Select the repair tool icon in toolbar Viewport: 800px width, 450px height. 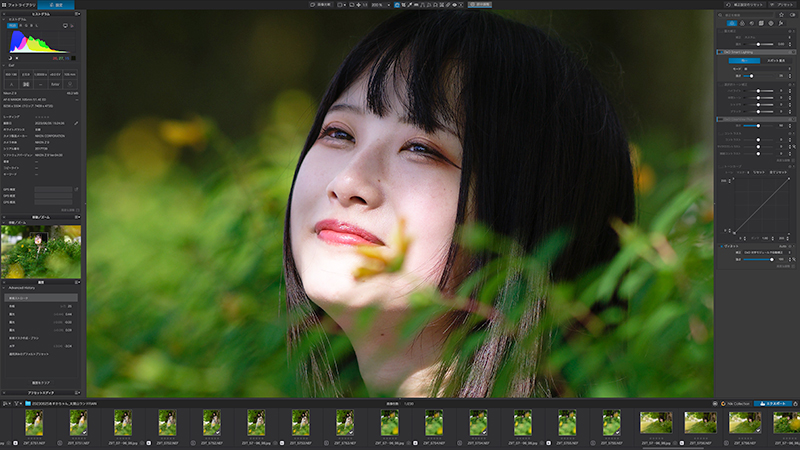pyautogui.click(x=448, y=5)
